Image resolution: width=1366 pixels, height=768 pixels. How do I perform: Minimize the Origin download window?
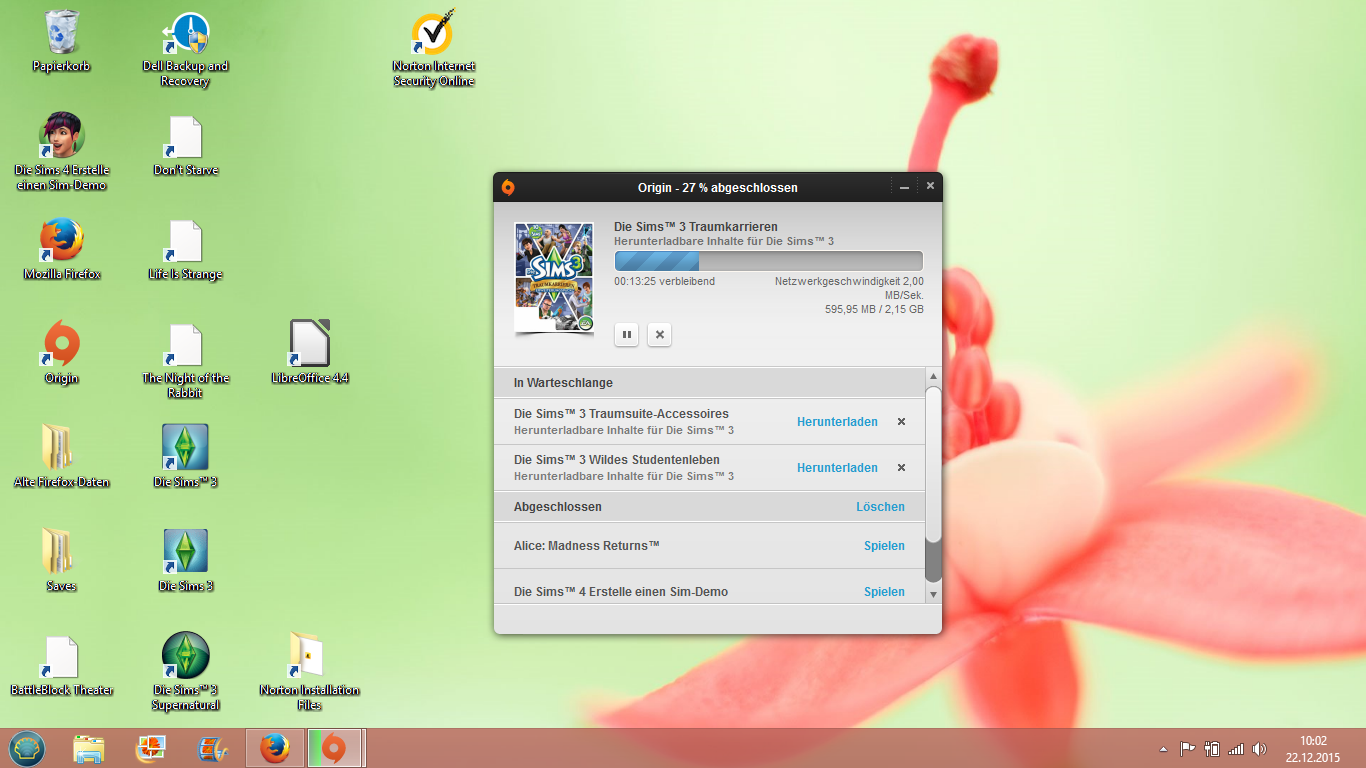coord(904,187)
